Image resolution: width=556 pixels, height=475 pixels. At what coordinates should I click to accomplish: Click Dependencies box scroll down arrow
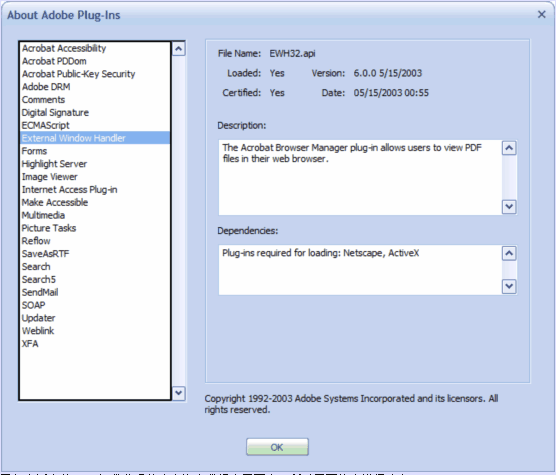(509, 286)
